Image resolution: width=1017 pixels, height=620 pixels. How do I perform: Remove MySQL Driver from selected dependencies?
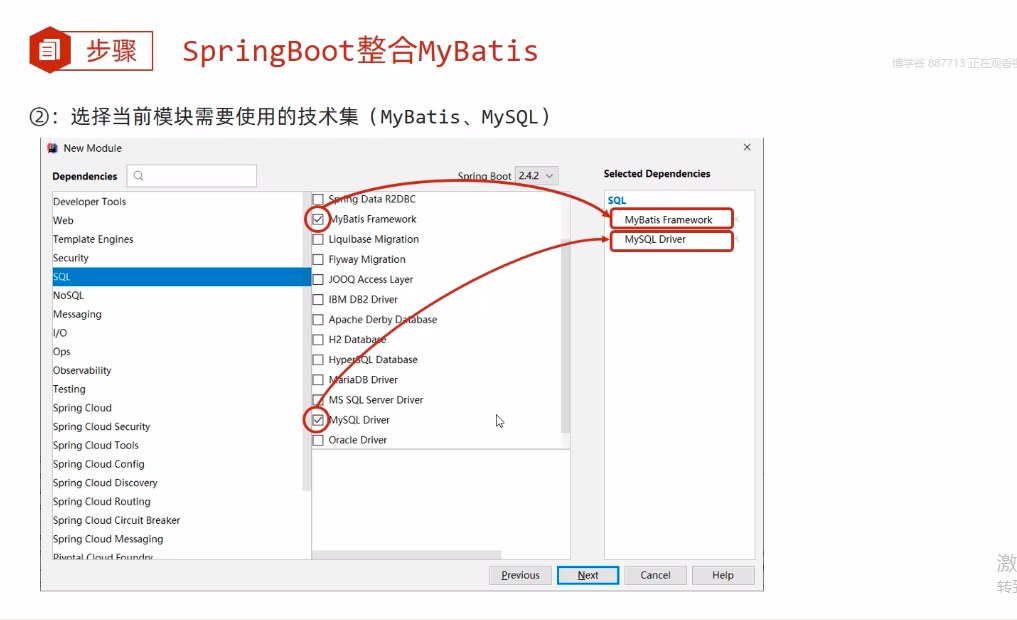[x=737, y=239]
